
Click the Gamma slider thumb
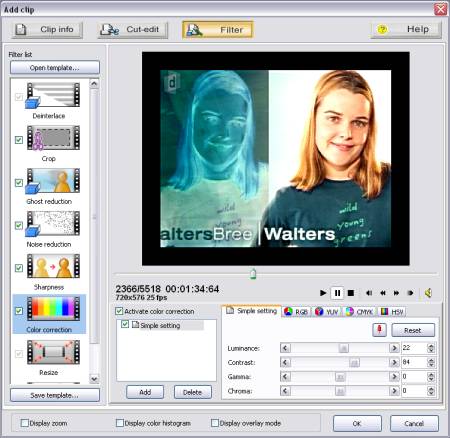340,377
